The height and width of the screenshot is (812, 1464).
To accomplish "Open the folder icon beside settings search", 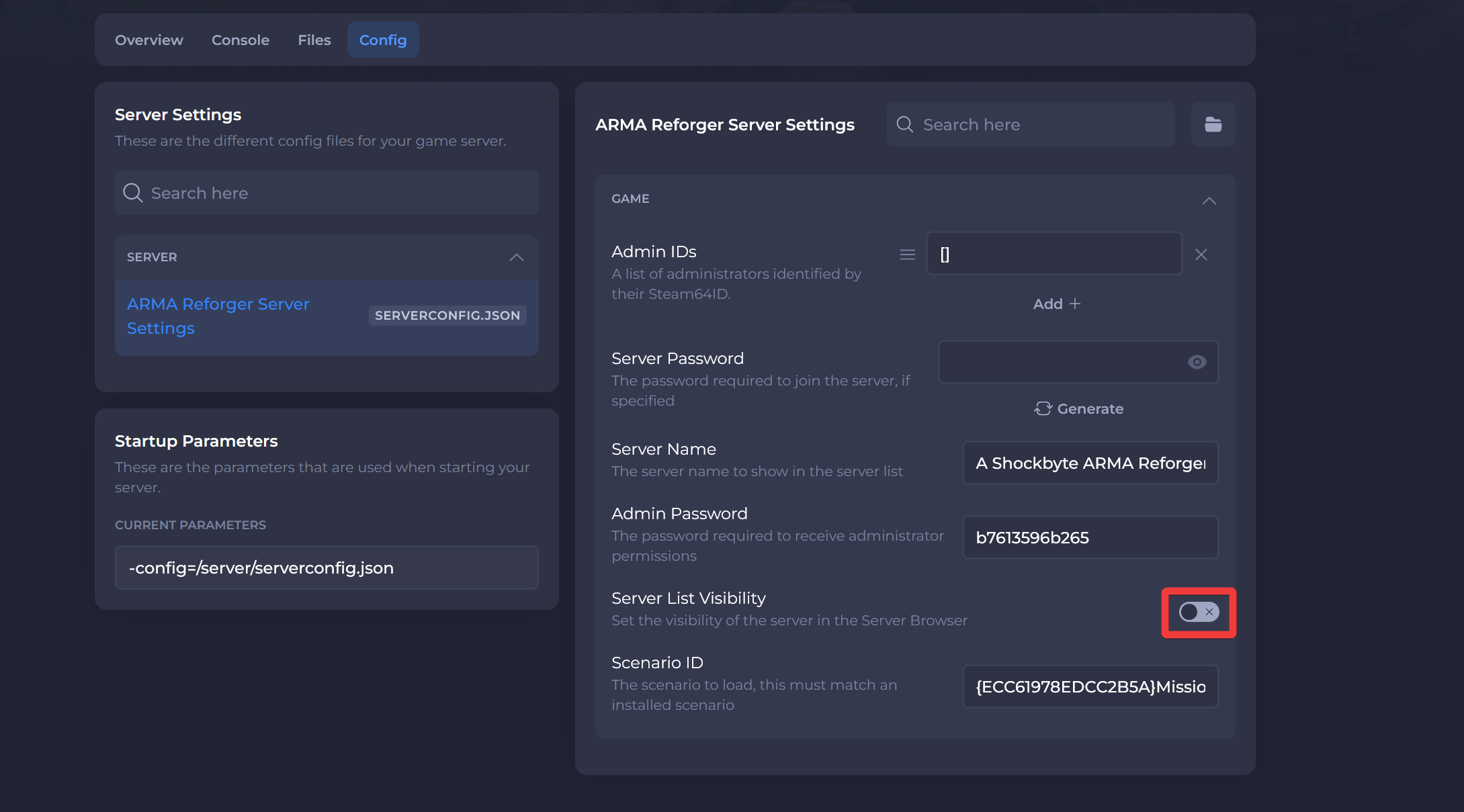I will point(1213,124).
